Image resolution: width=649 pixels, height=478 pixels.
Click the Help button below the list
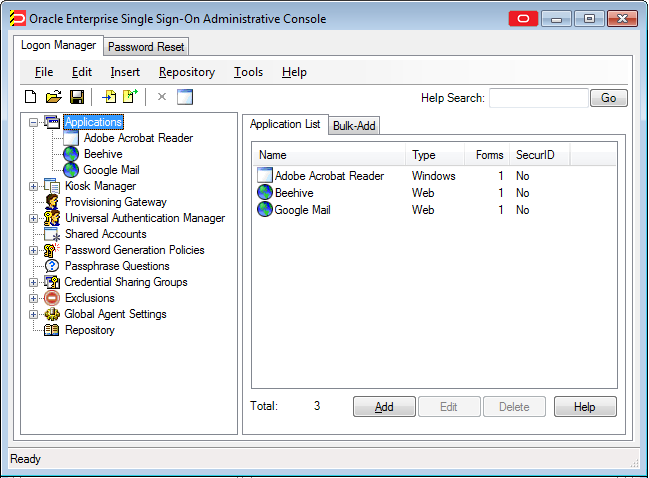tap(585, 407)
